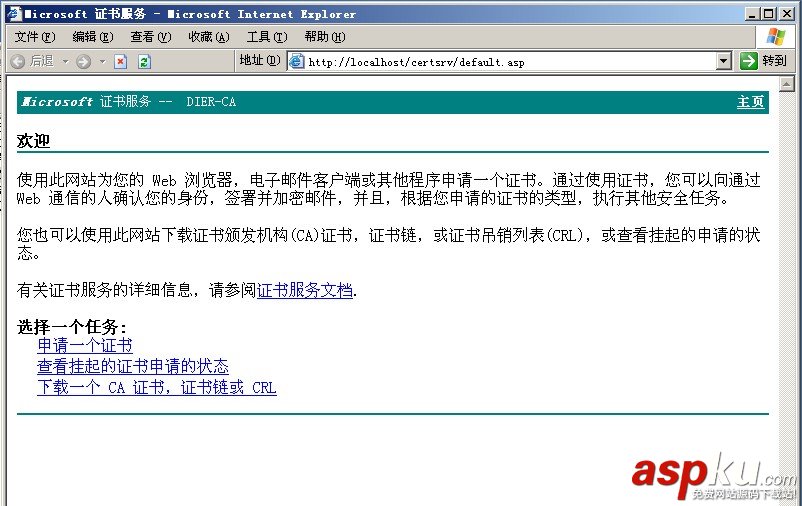Click the 选择一个任务 label
The height and width of the screenshot is (506, 802).
72,326
